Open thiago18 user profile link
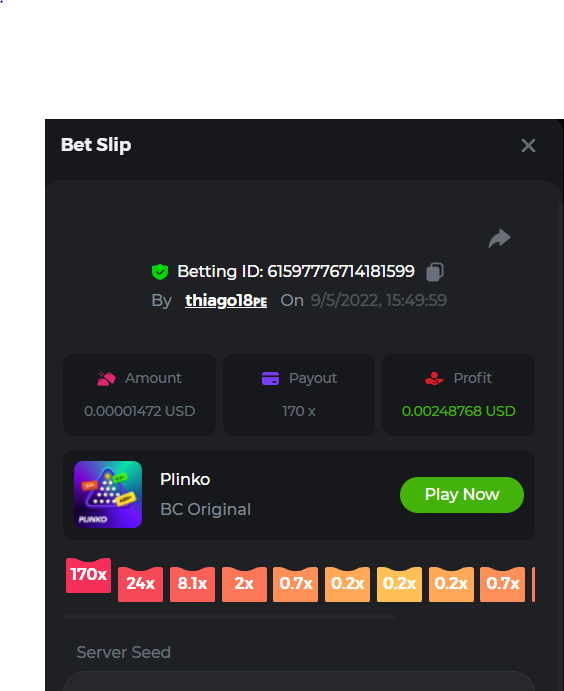 (x=226, y=301)
